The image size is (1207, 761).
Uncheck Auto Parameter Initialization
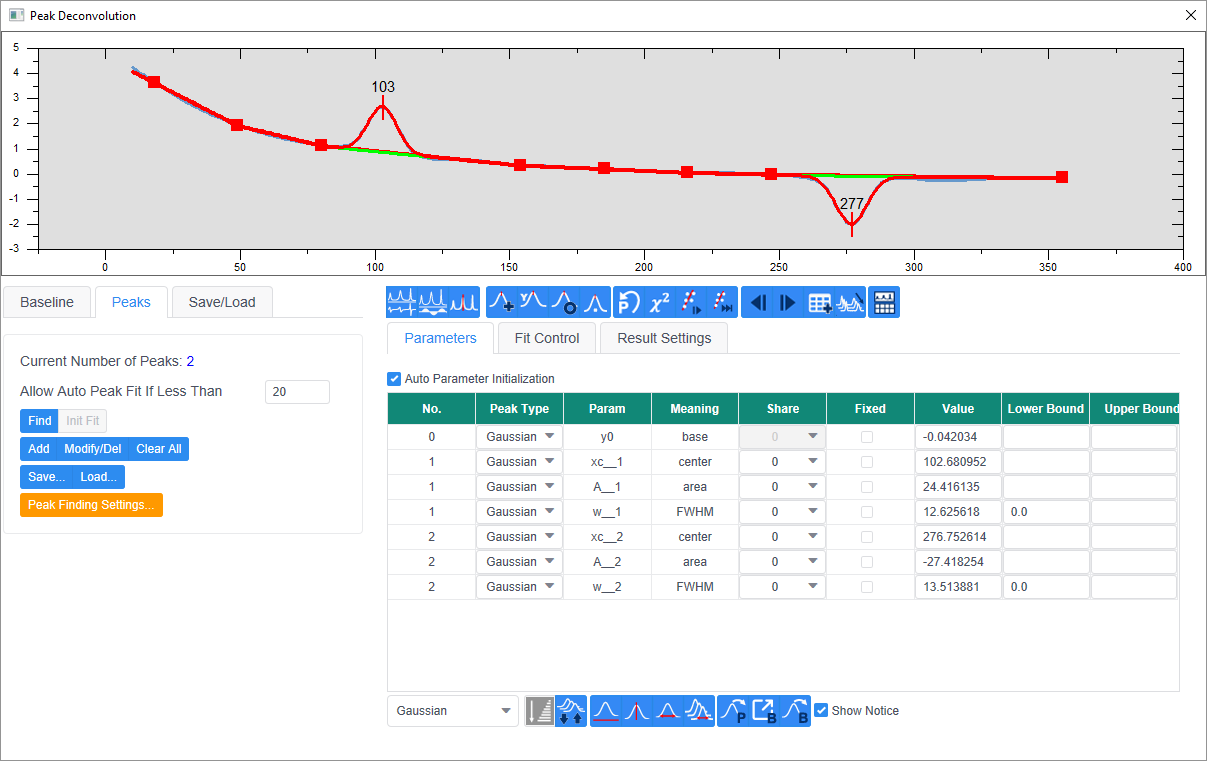click(394, 379)
